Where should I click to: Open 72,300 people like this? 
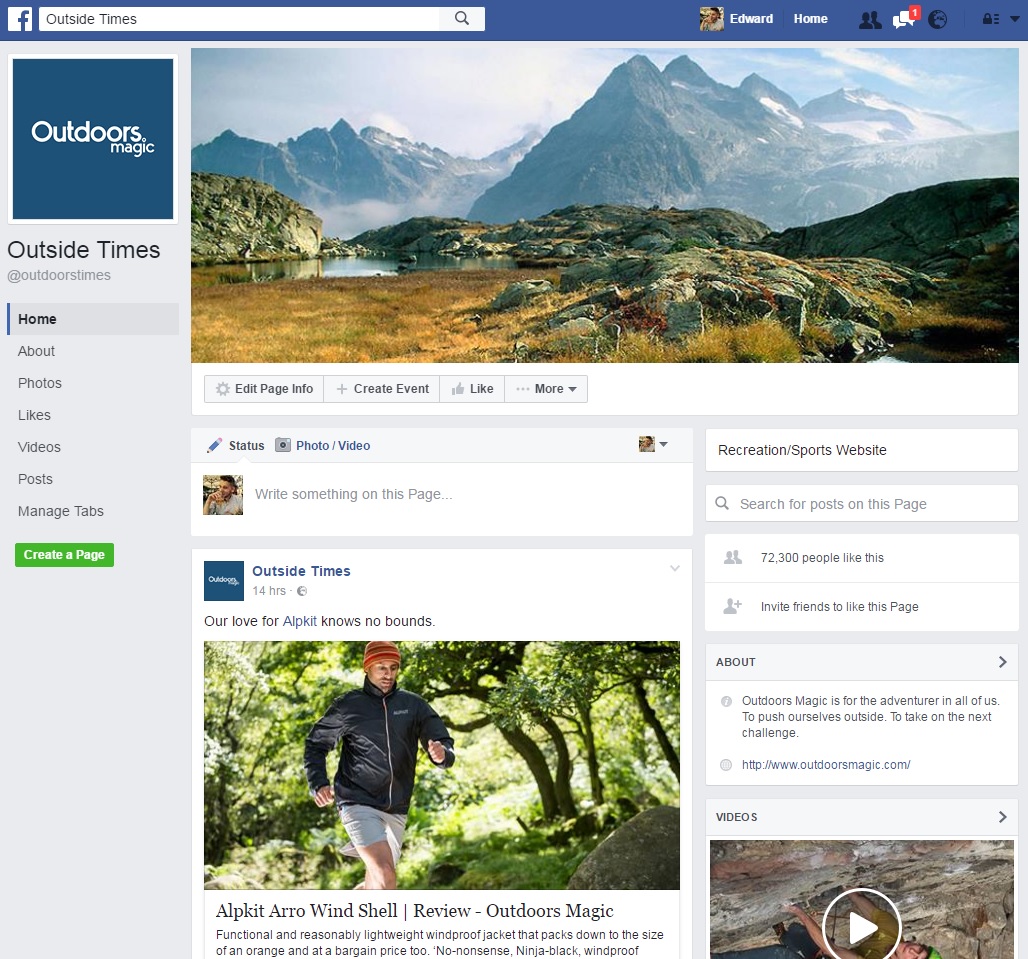click(822, 558)
